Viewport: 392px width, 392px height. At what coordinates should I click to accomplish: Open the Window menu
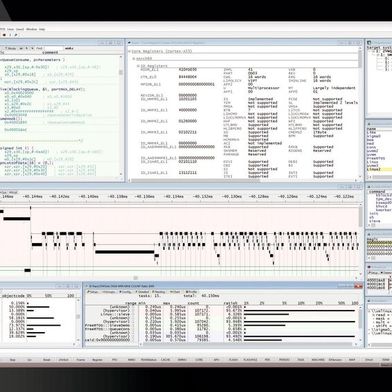32,29
